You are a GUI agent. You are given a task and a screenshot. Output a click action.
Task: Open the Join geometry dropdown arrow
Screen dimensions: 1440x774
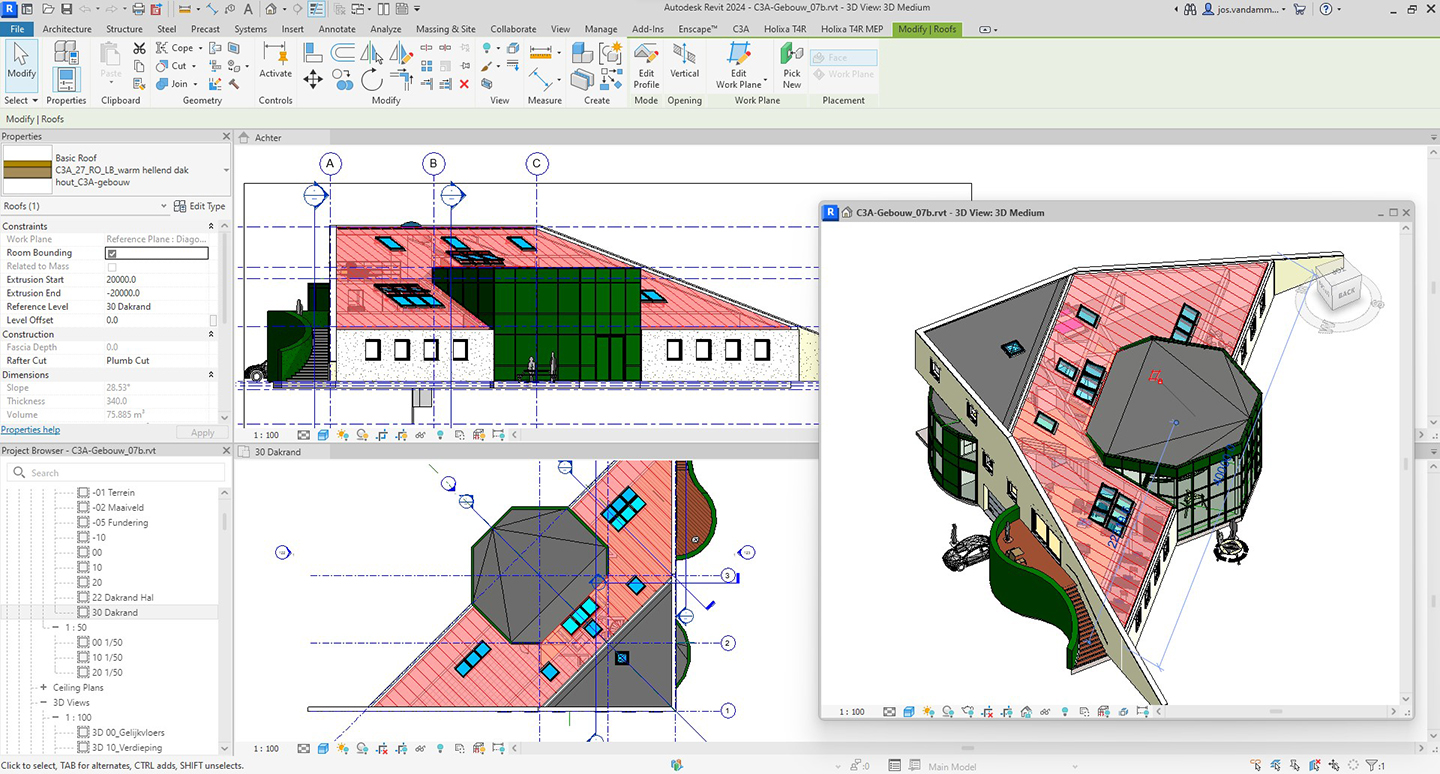(x=195, y=84)
